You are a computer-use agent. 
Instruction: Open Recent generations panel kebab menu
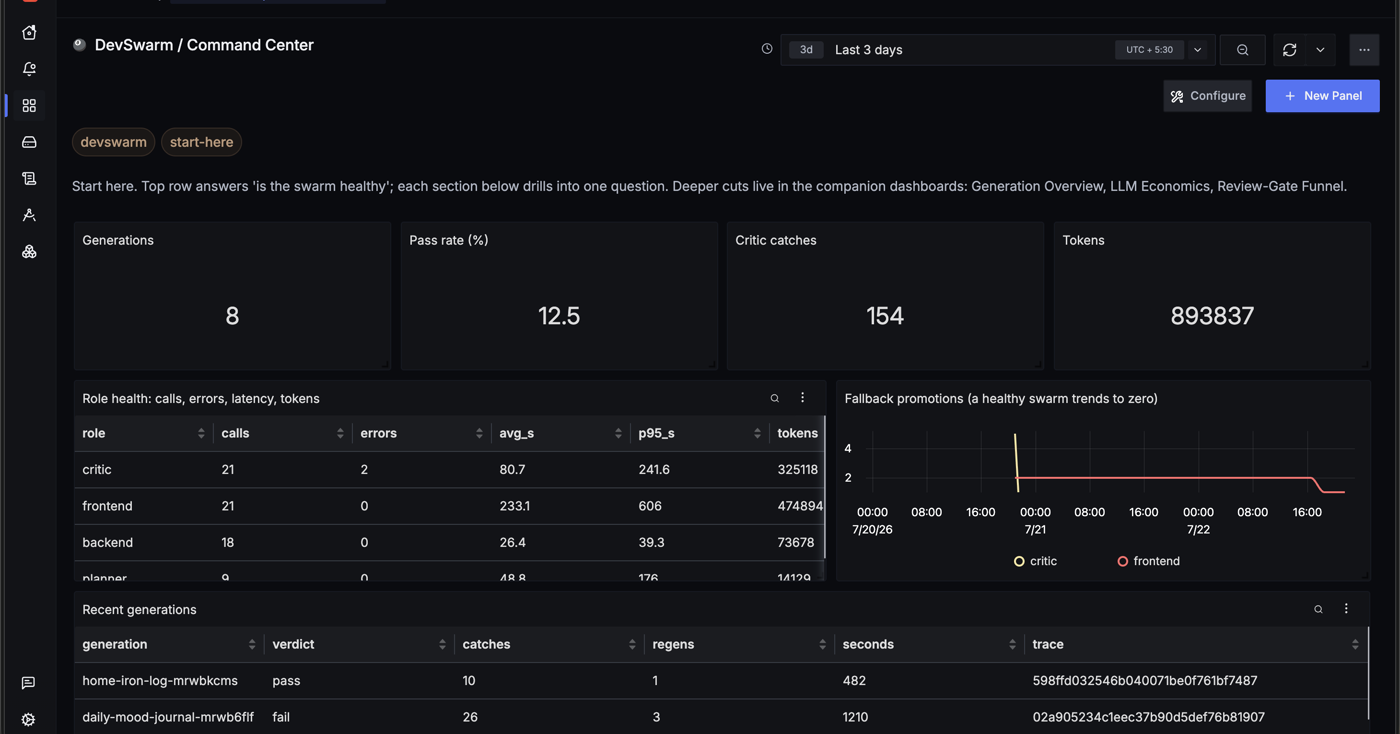pyautogui.click(x=1346, y=609)
